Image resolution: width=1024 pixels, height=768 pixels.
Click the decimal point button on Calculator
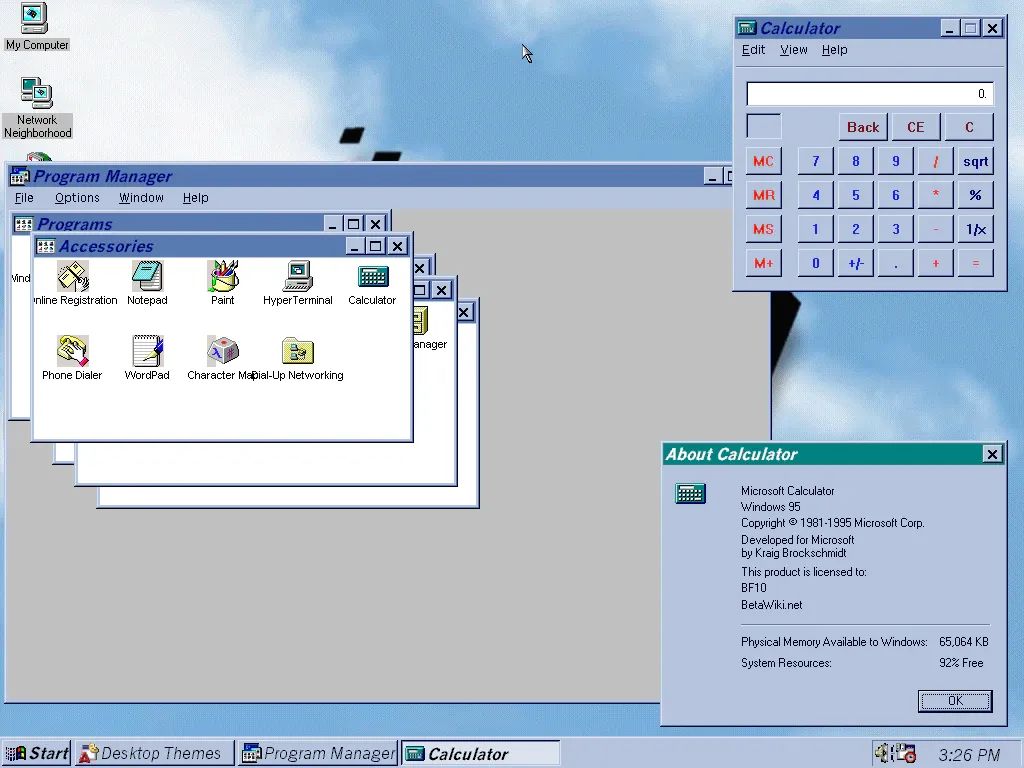pyautogui.click(x=895, y=263)
